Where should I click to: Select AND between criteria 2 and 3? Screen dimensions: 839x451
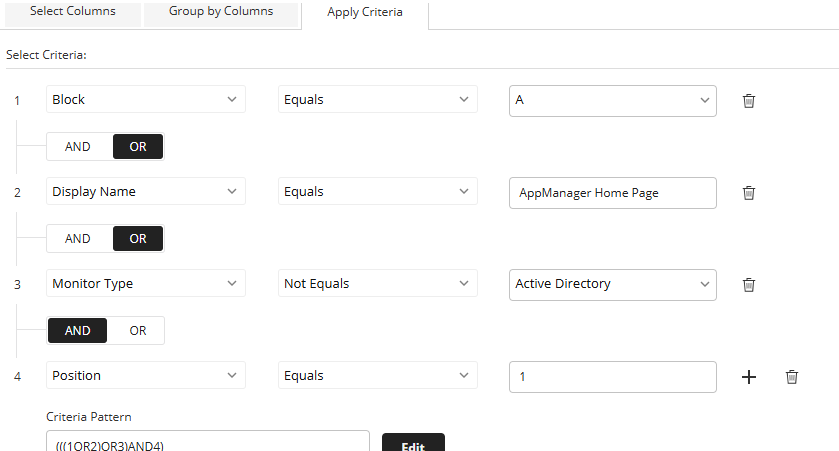pyautogui.click(x=78, y=238)
